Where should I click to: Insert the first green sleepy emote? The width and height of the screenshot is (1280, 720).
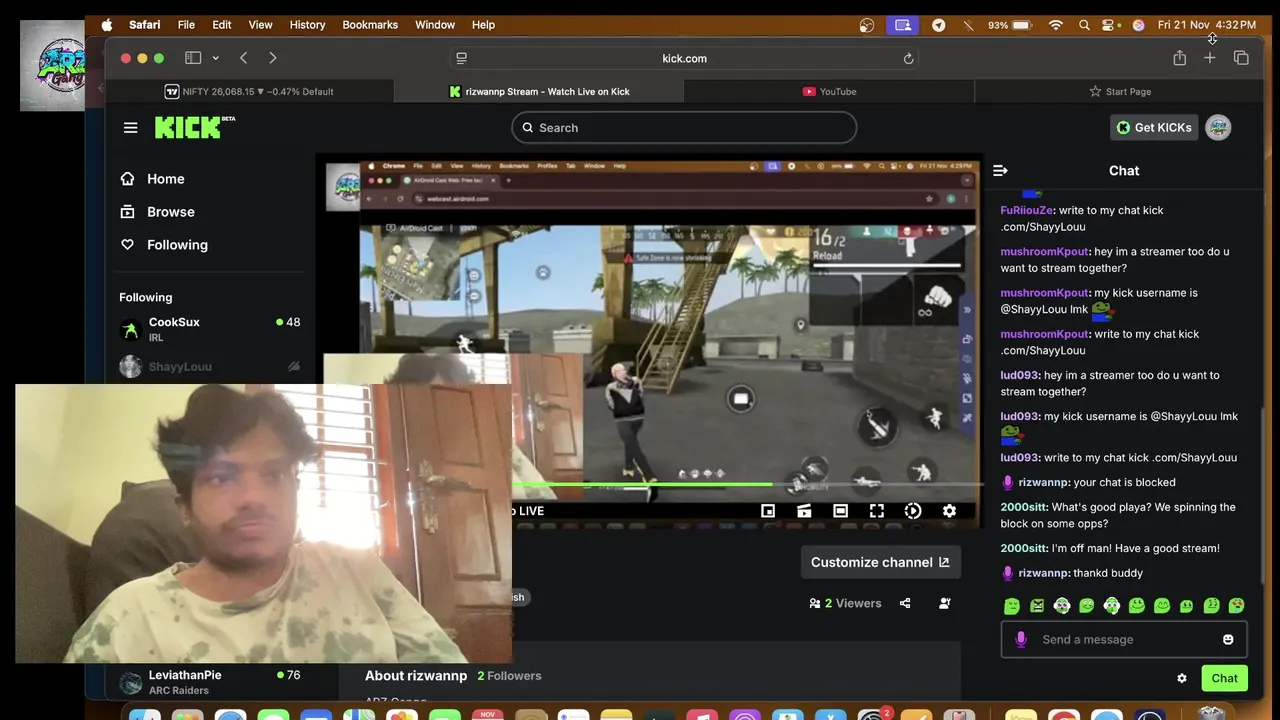pyautogui.click(x=1012, y=606)
